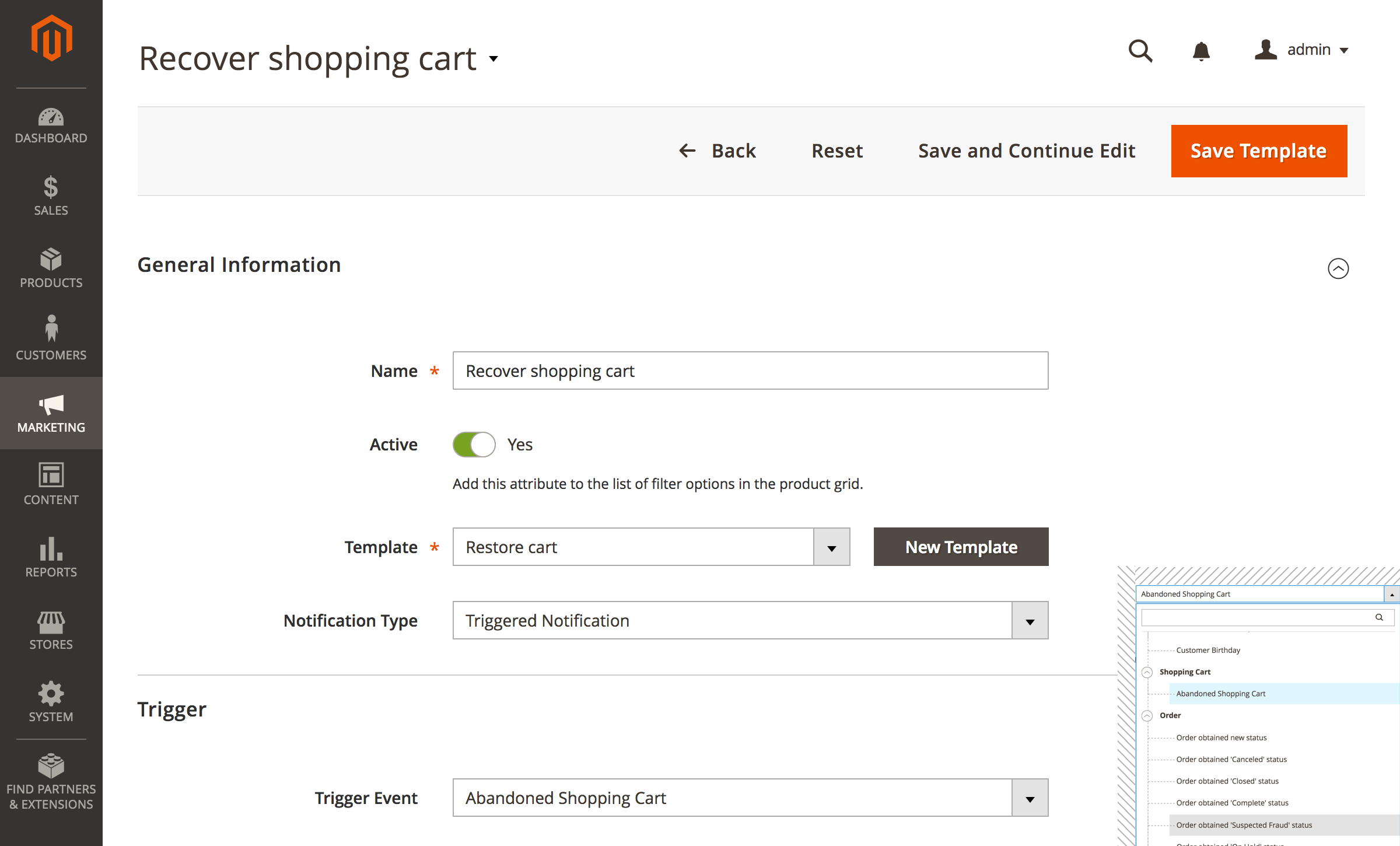The width and height of the screenshot is (1400, 846).
Task: Select Customer Birthday in the tree list
Action: click(1208, 650)
